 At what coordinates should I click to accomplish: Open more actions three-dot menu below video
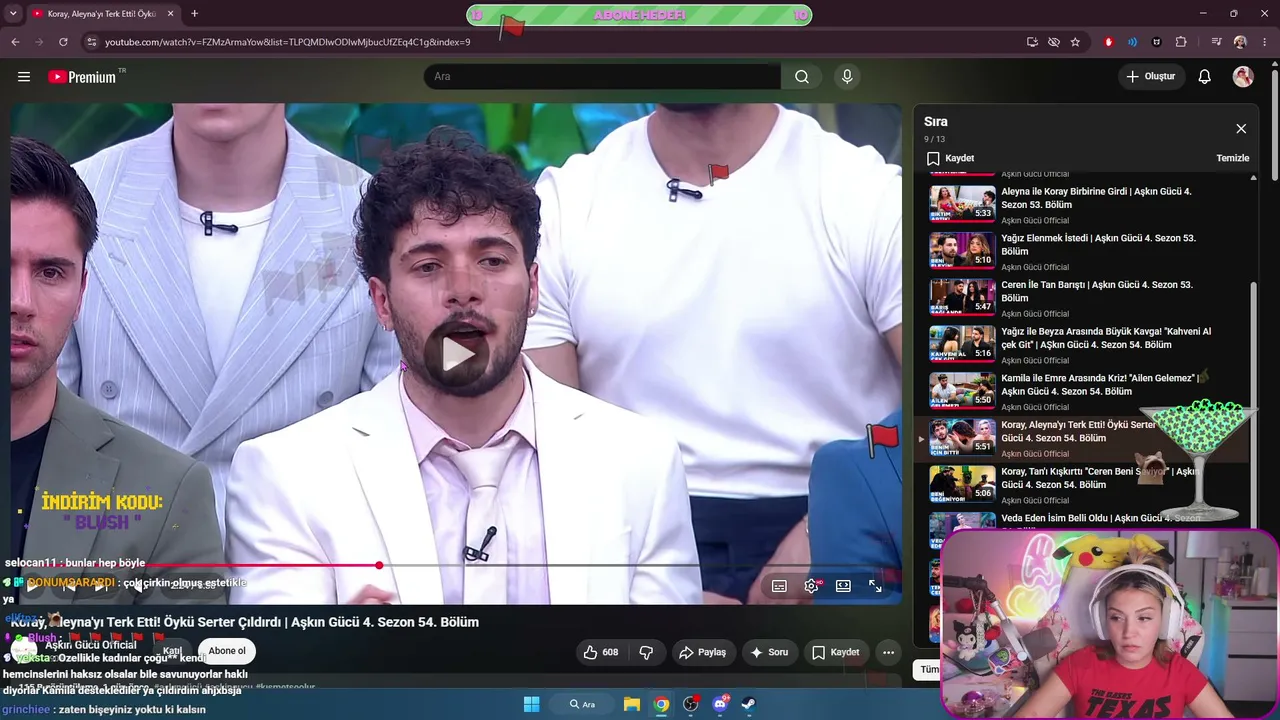[888, 652]
